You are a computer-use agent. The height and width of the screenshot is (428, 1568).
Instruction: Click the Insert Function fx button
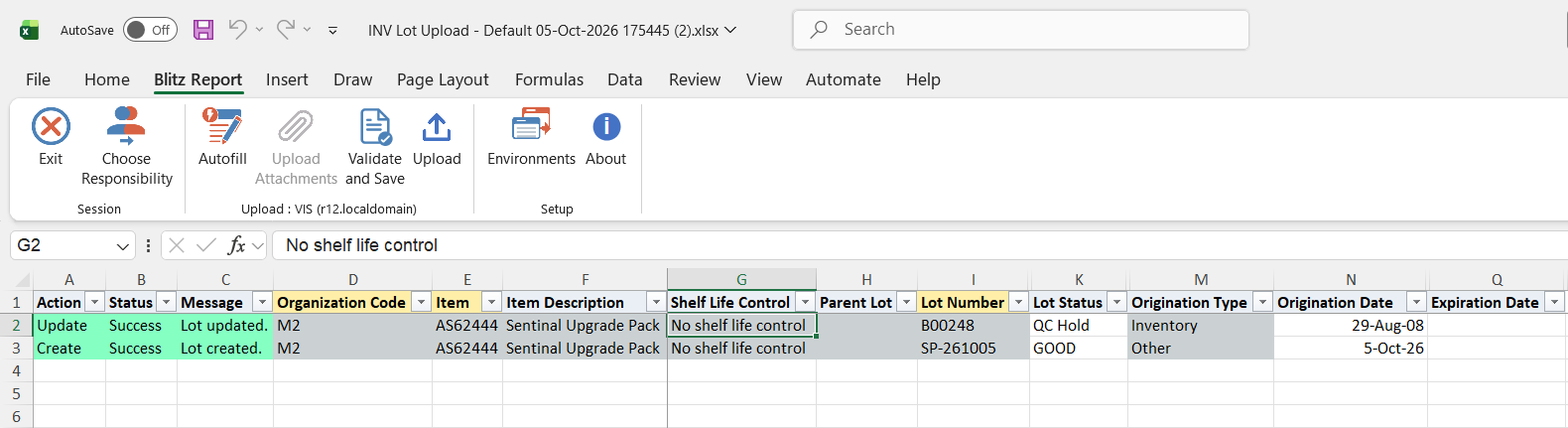pyautogui.click(x=236, y=245)
